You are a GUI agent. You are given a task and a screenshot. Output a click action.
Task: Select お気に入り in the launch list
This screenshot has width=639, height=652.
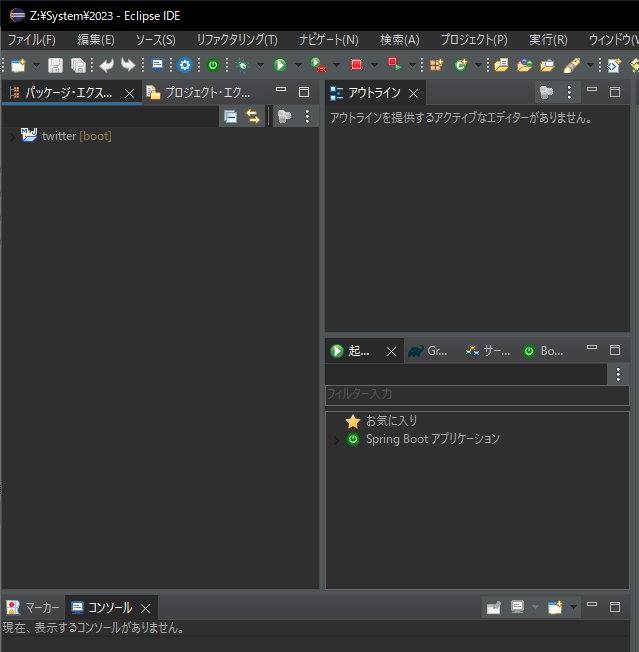point(391,421)
